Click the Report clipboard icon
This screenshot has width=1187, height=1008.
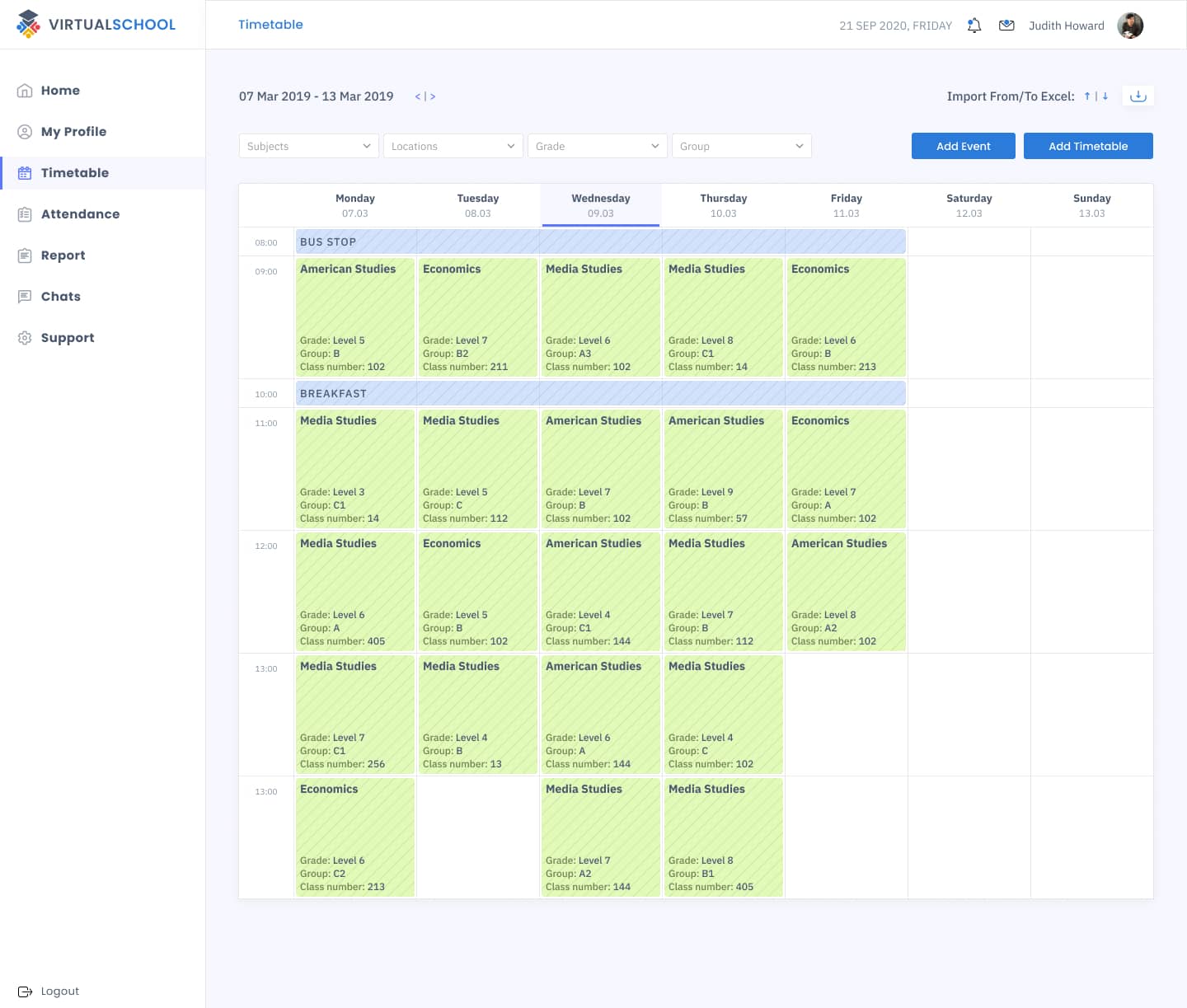click(x=25, y=256)
